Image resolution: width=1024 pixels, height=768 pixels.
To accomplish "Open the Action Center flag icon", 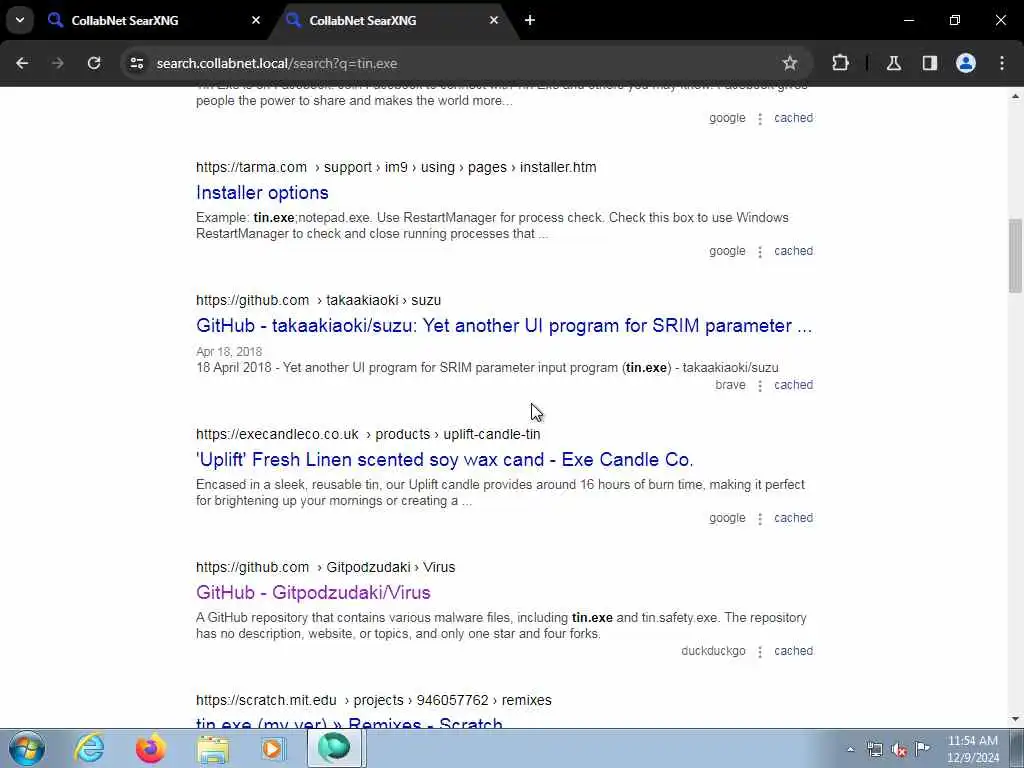I will [x=922, y=749].
